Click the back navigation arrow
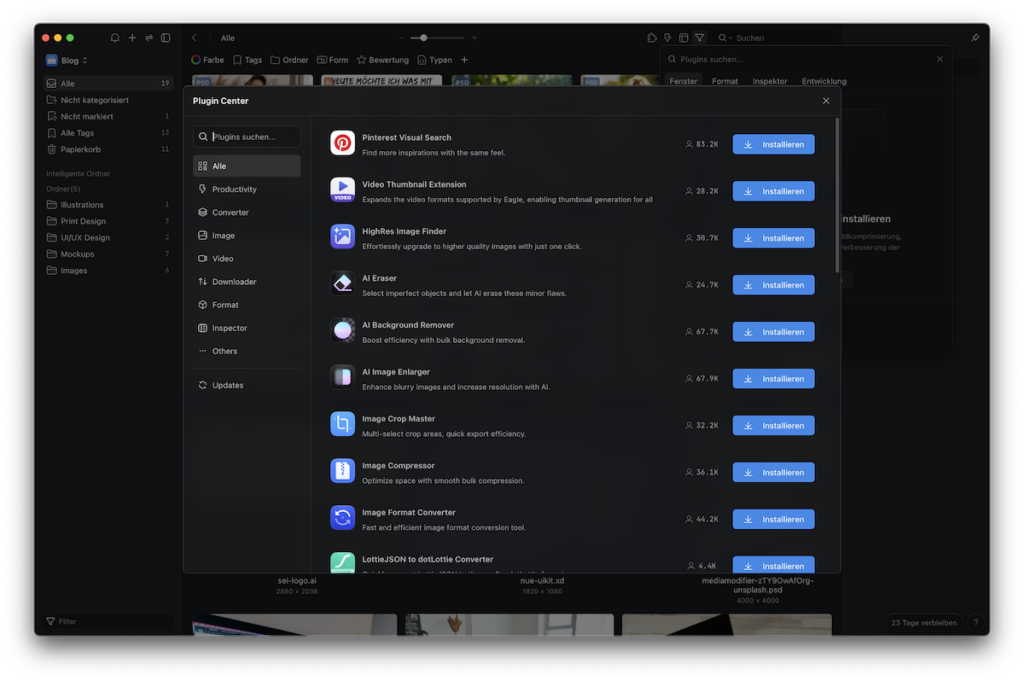Image resolution: width=1024 pixels, height=681 pixels. (194, 38)
